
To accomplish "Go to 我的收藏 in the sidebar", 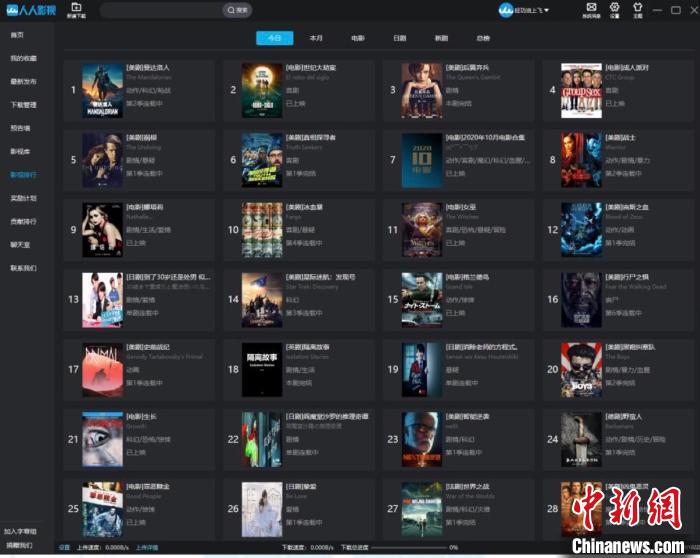I will coord(23,58).
